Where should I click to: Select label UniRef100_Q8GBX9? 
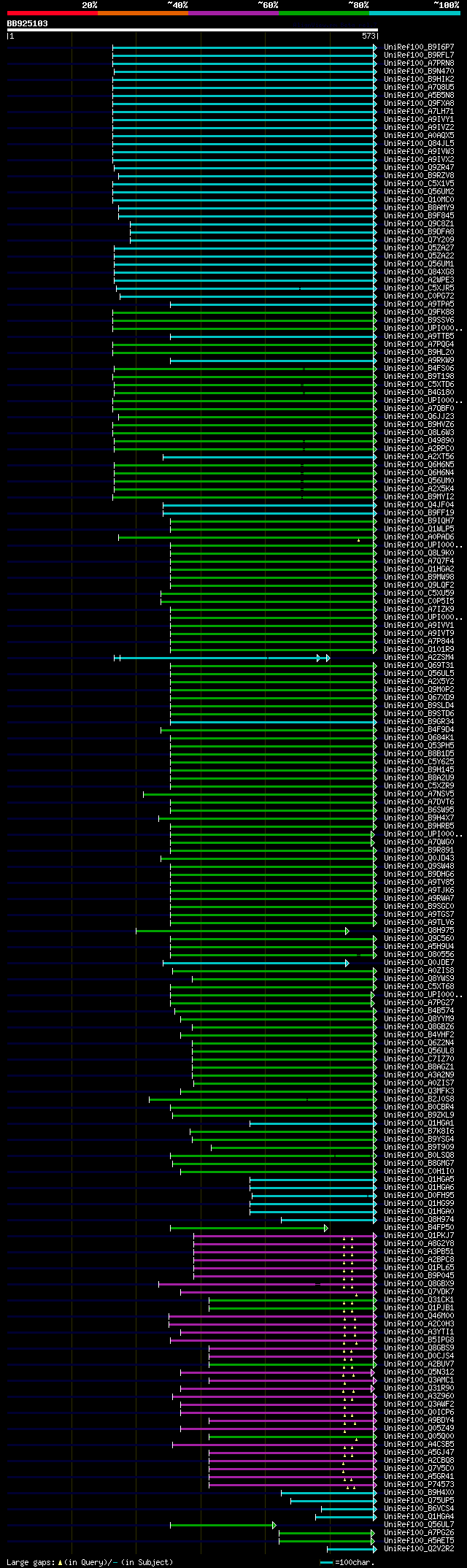coord(419,1283)
